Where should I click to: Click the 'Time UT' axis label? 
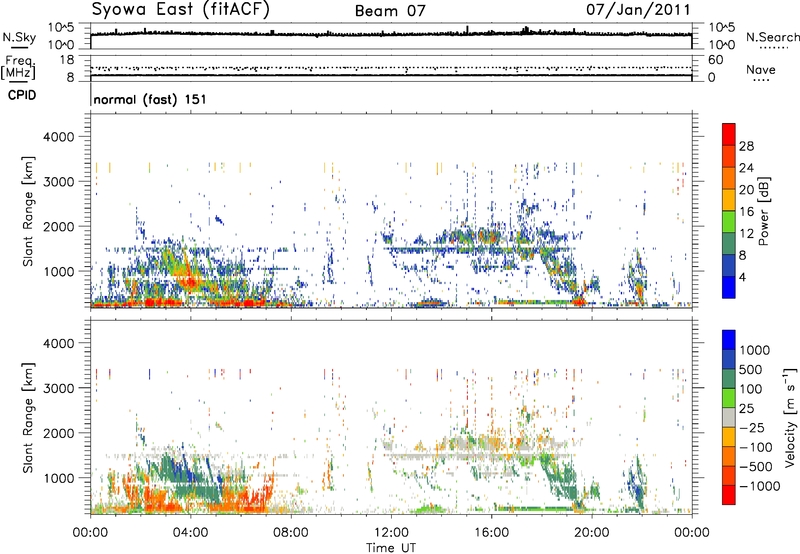(391, 548)
